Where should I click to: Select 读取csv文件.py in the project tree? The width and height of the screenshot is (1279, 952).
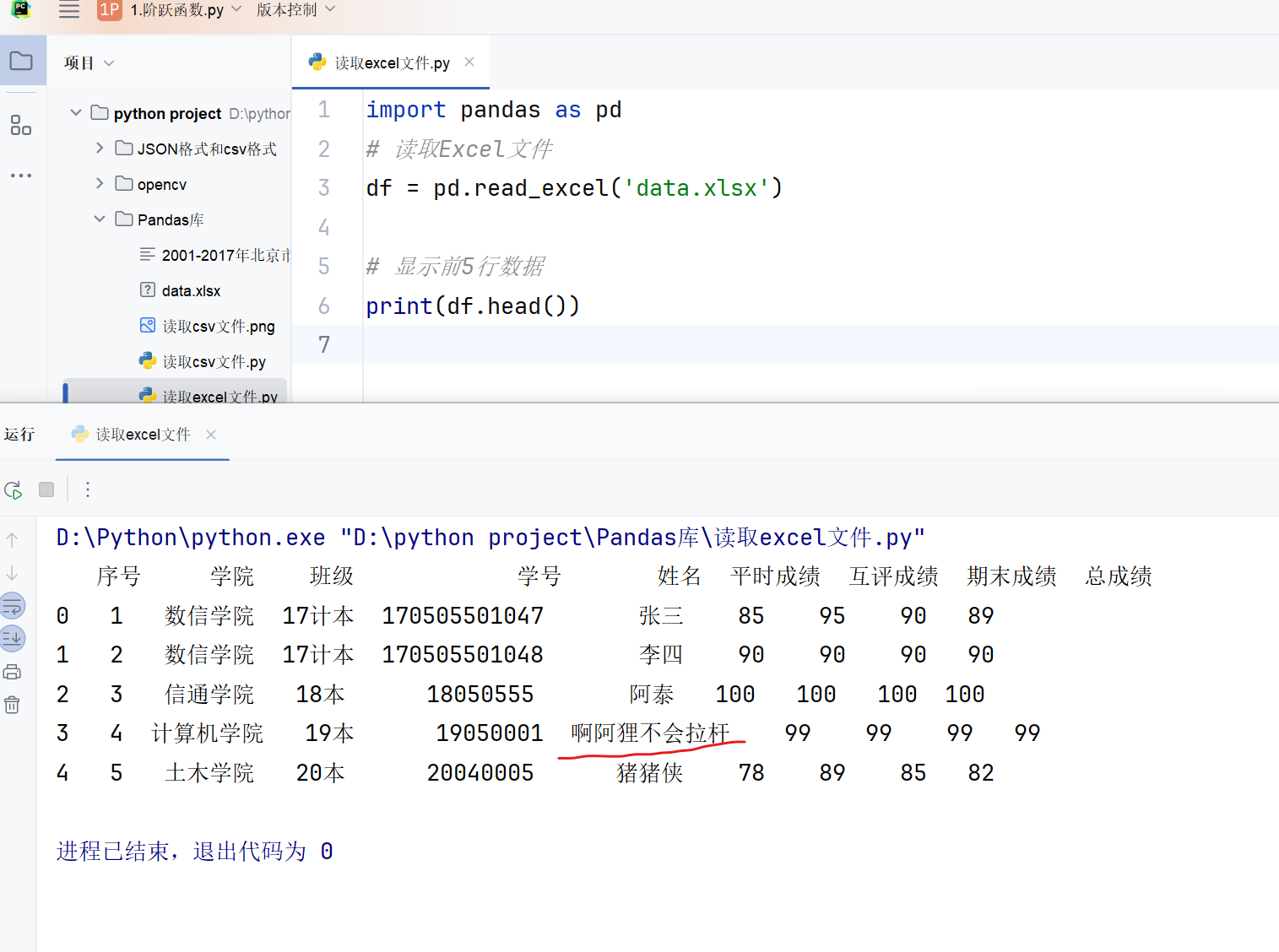tap(214, 361)
